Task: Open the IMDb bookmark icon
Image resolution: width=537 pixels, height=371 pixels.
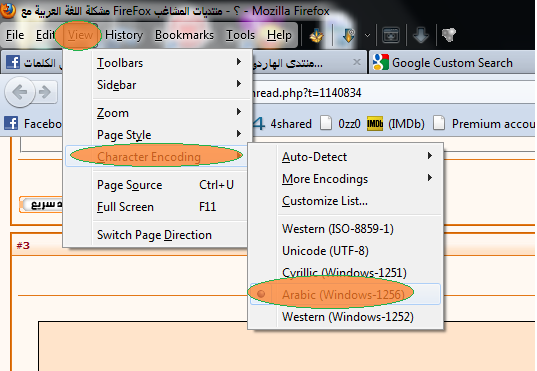Action: [x=375, y=124]
